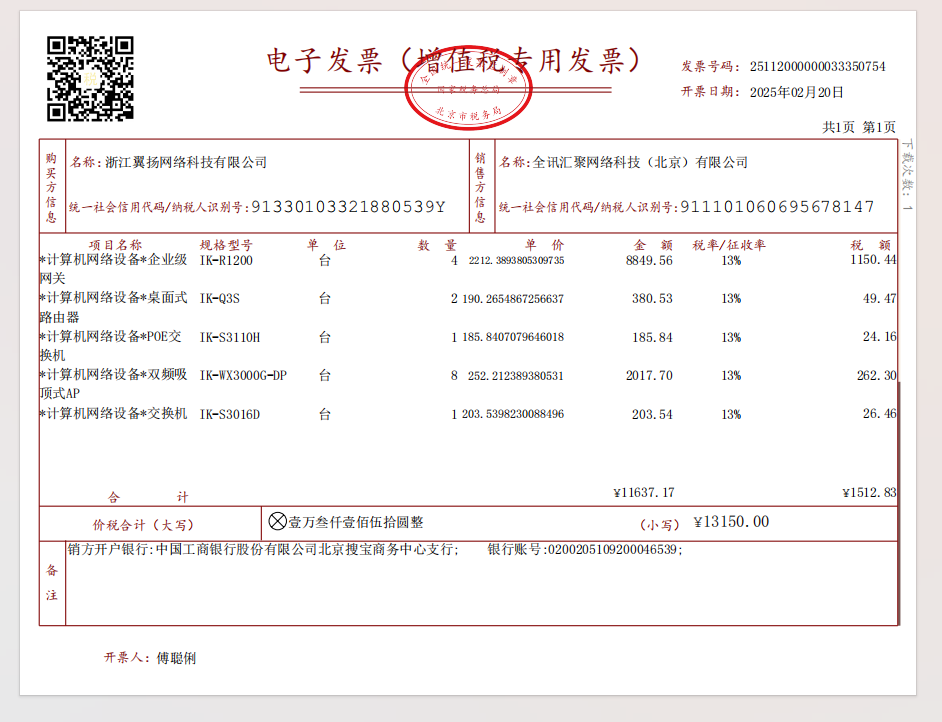The height and width of the screenshot is (722, 942).
Task: Click buyer tax ID 91330103321880539Y
Action: (347, 207)
